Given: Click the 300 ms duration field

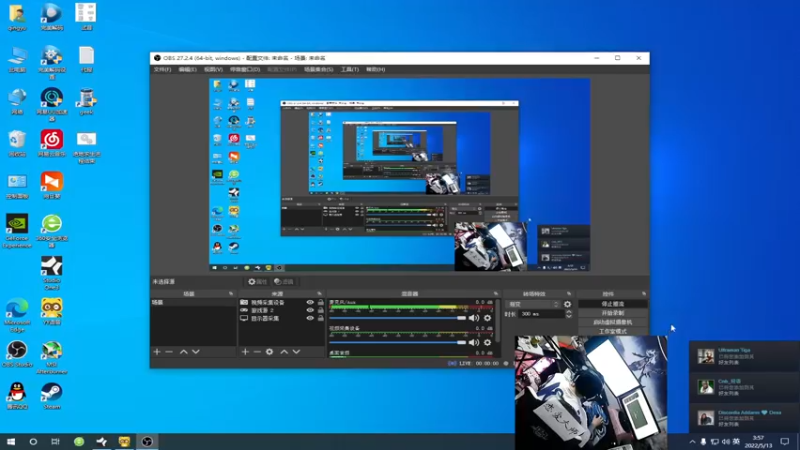Looking at the screenshot, I should coord(541,314).
